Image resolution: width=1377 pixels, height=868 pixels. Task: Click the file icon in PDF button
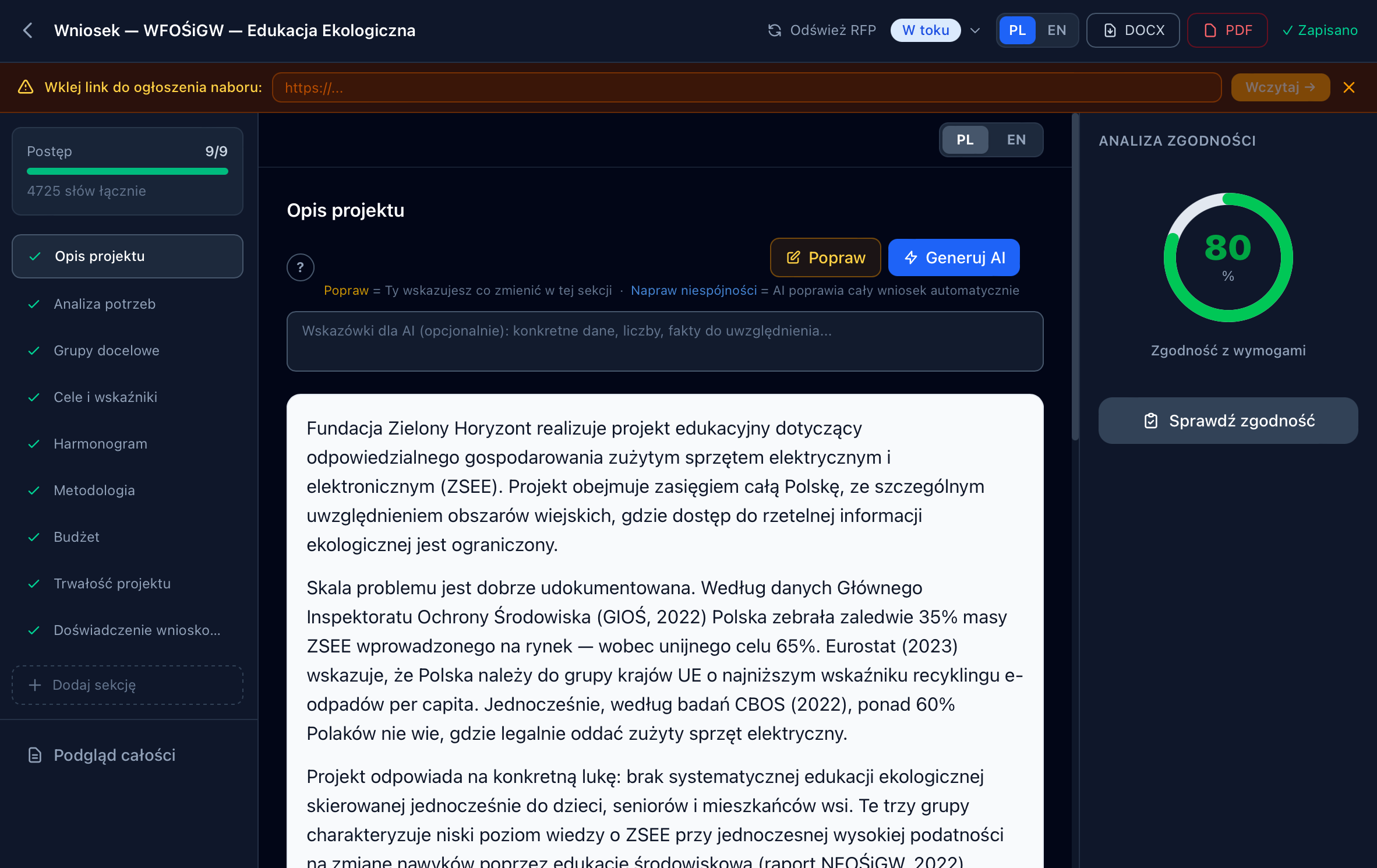coord(1210,30)
